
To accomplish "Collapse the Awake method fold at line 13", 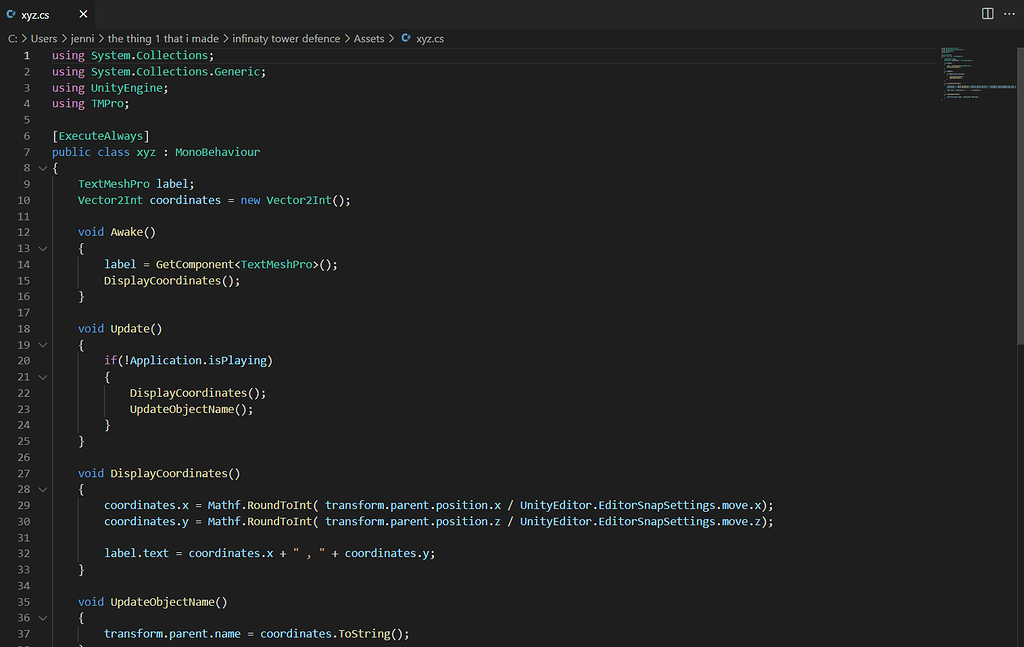I will click(42, 249).
